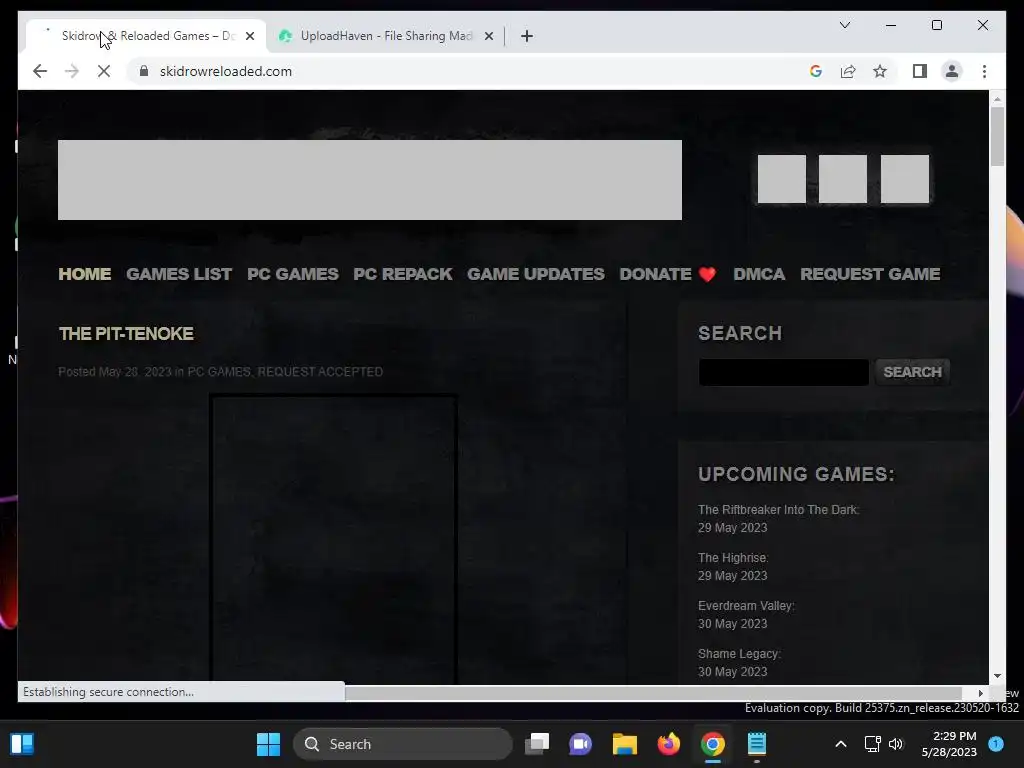
Task: Open the Windows Start menu
Action: pos(268,744)
